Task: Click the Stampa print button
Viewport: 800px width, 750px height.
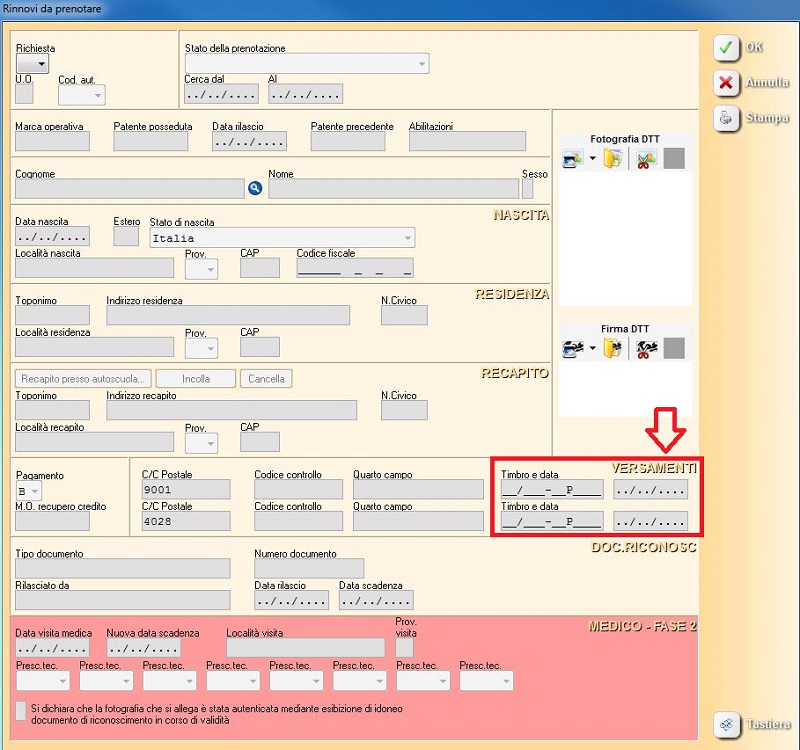Action: point(752,118)
